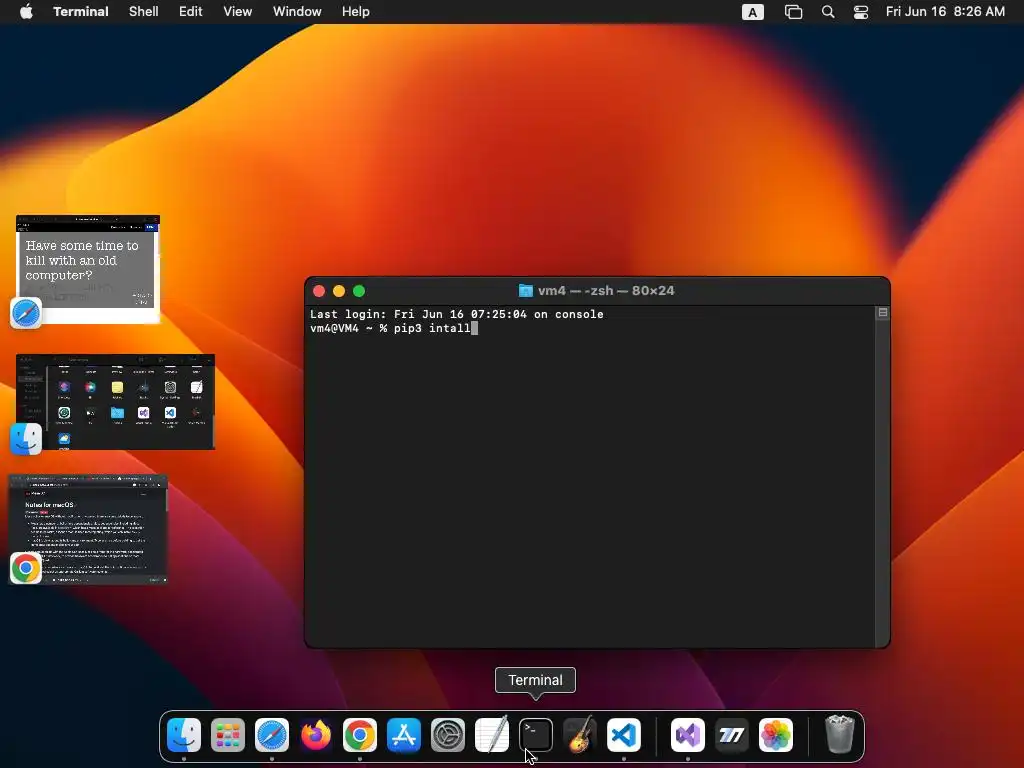Click the Terminal split pane button

coord(882,313)
